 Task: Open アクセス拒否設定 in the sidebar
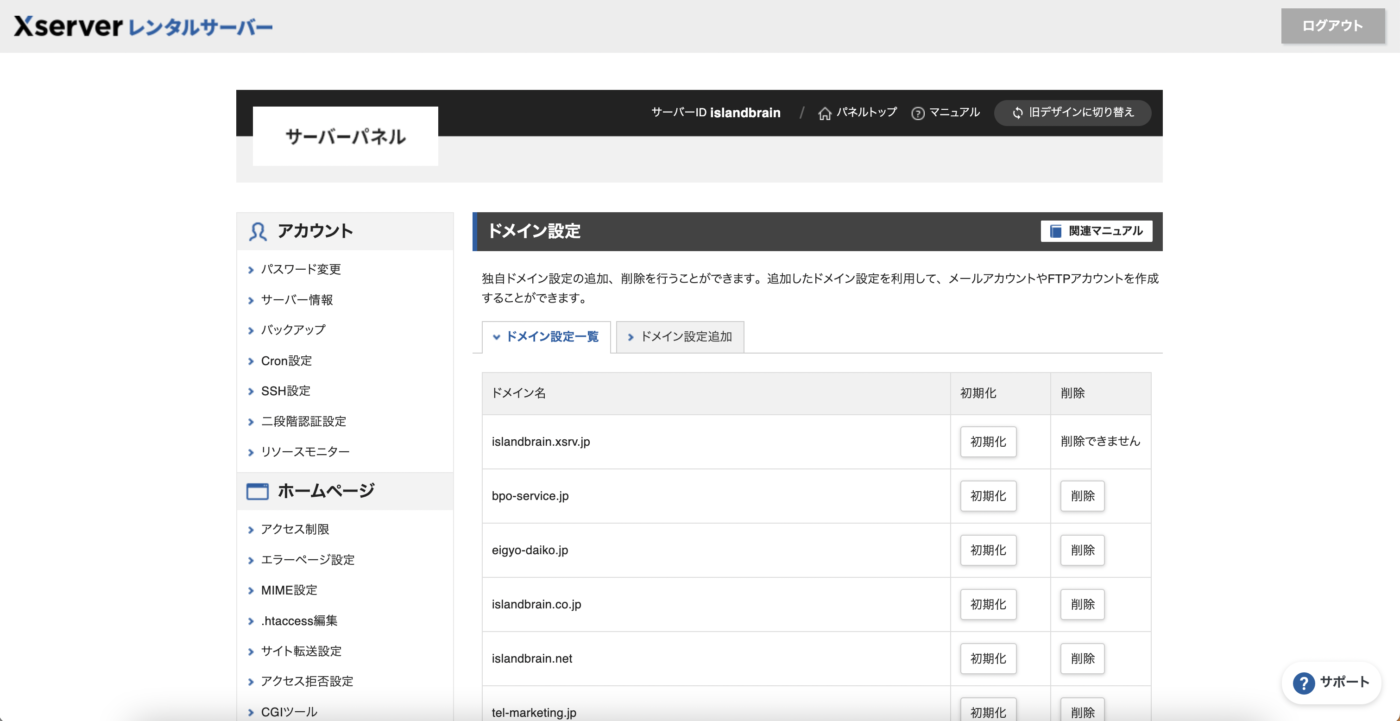(307, 681)
